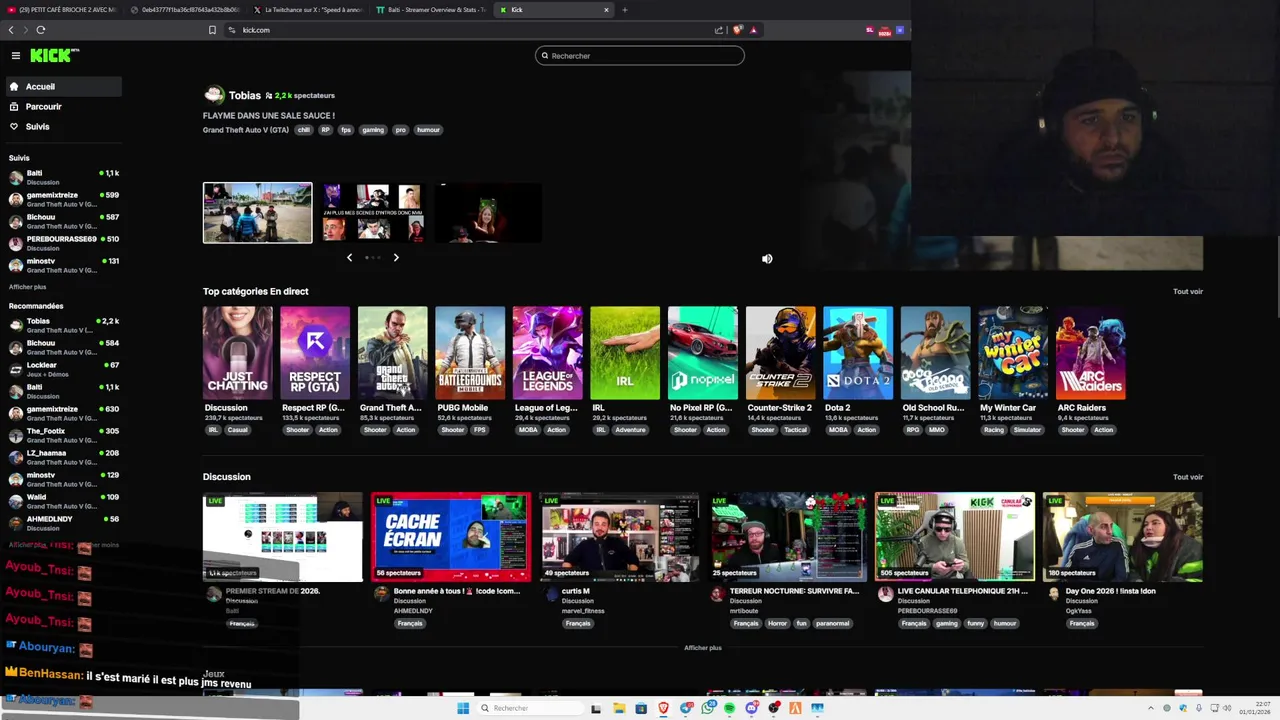
Task: Open Day One 2026 stream thumbnail
Action: coord(1123,537)
